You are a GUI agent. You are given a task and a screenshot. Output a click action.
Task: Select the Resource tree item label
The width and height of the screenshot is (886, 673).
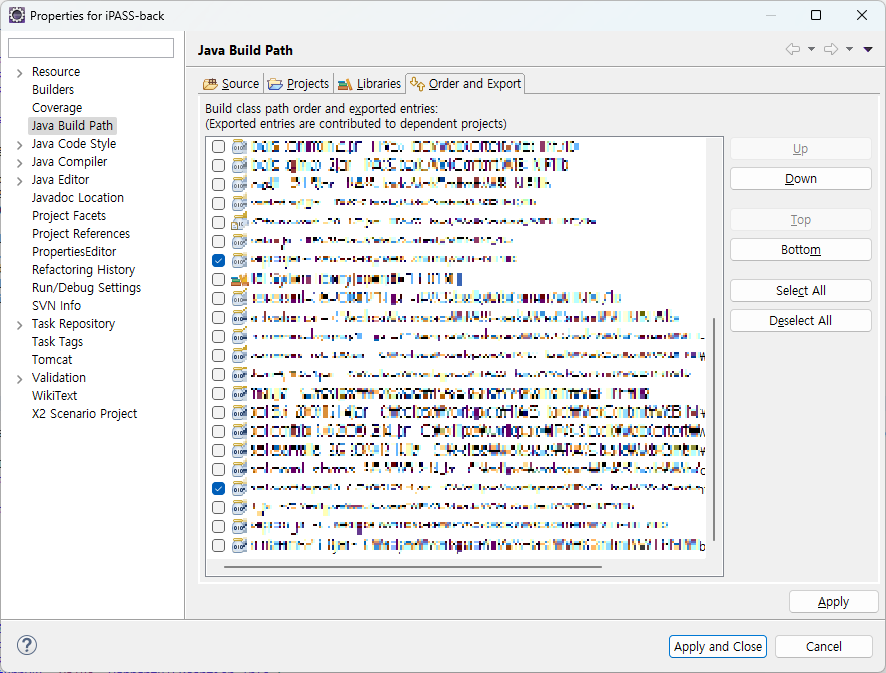(x=56, y=72)
